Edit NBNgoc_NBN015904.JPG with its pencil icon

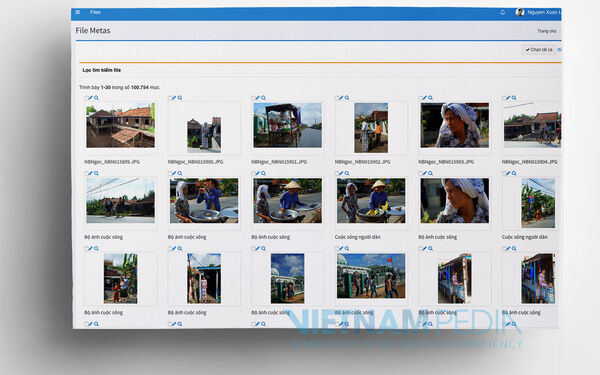pos(508,98)
